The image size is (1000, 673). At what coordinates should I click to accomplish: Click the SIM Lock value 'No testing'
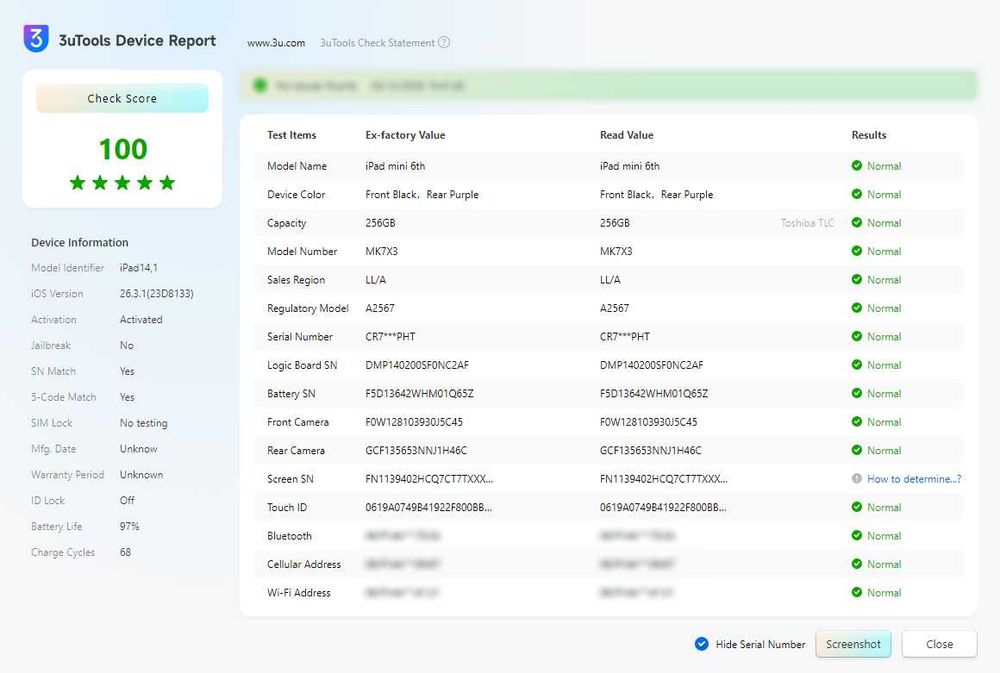pyautogui.click(x=143, y=423)
